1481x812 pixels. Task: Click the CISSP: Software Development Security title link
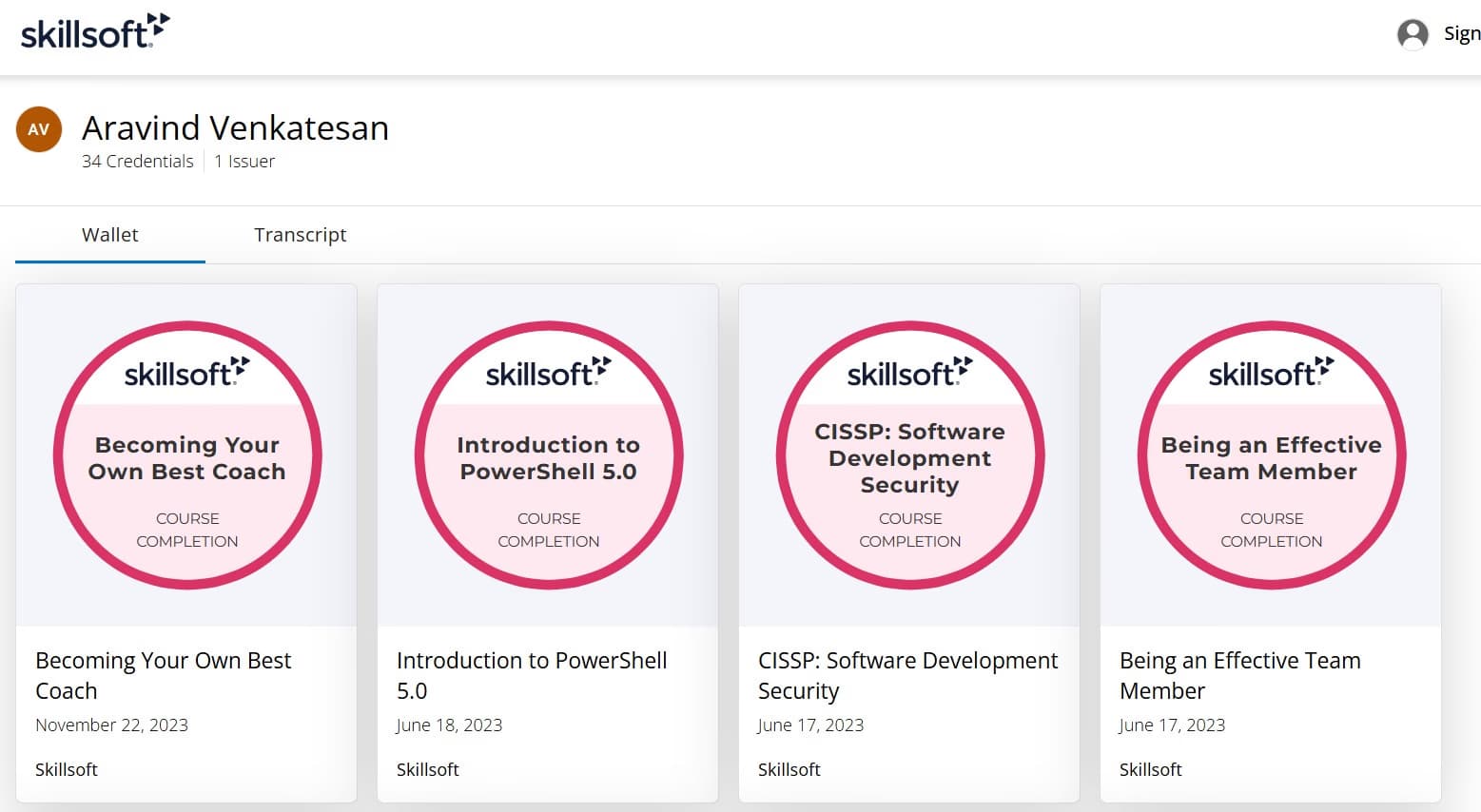(x=907, y=675)
